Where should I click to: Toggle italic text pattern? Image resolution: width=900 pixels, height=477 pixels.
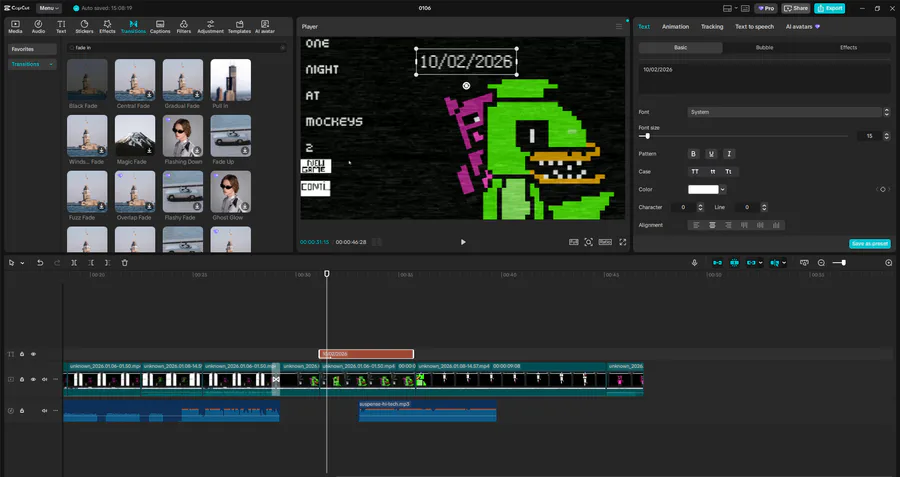(729, 154)
